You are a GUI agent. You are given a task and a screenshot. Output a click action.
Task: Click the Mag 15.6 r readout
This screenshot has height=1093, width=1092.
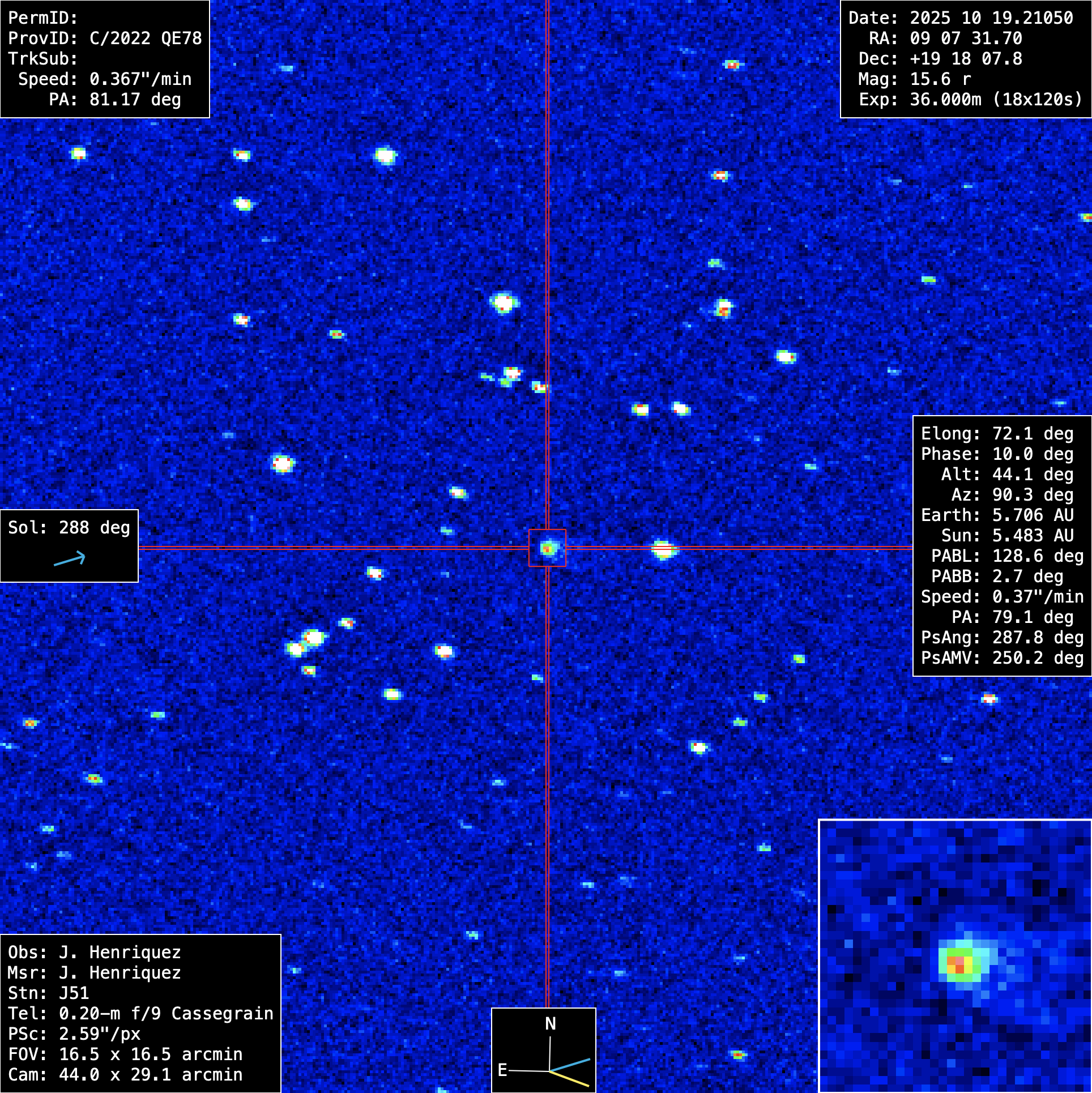[940, 79]
